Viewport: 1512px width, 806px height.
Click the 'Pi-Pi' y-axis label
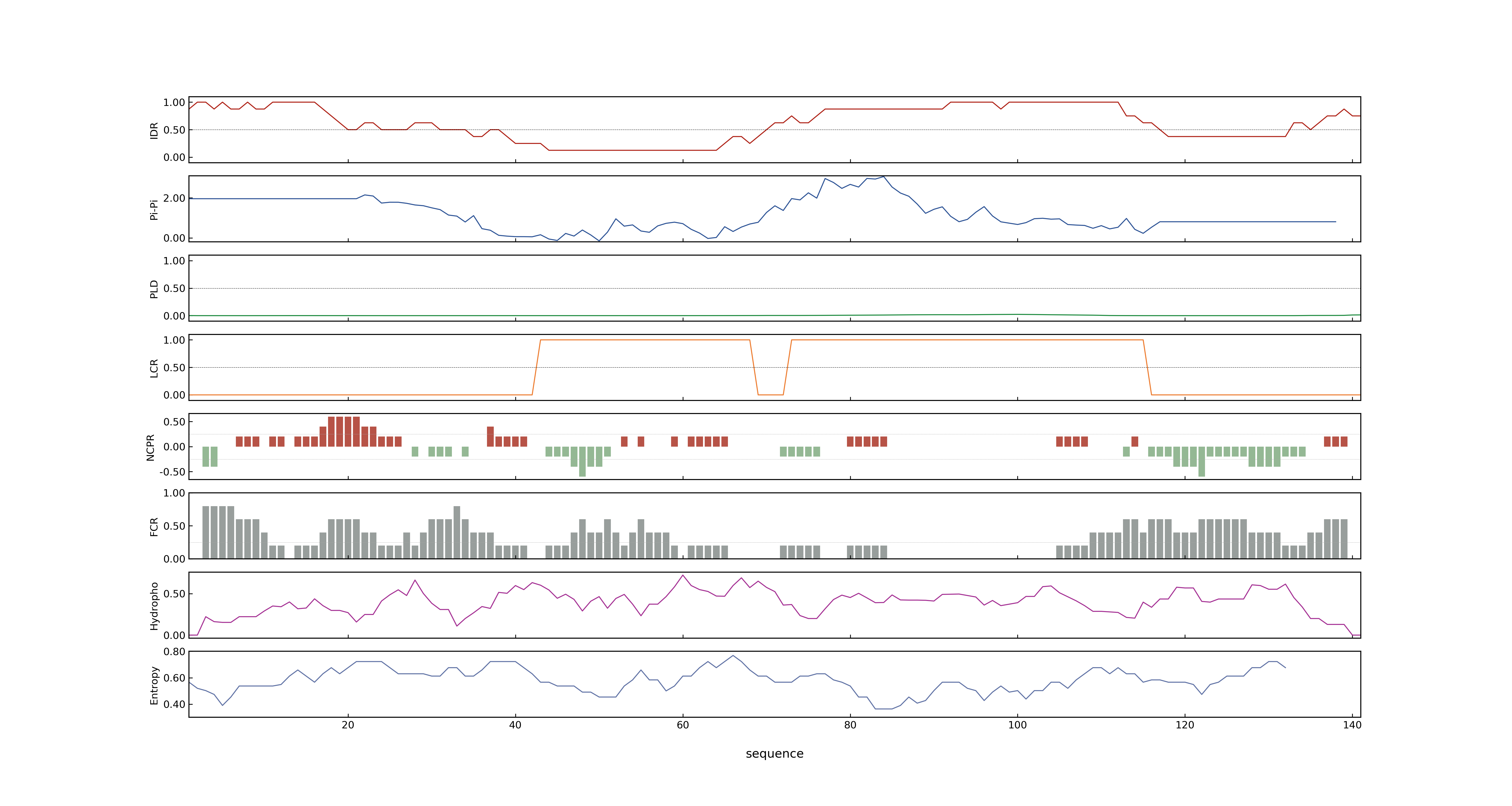tap(154, 209)
